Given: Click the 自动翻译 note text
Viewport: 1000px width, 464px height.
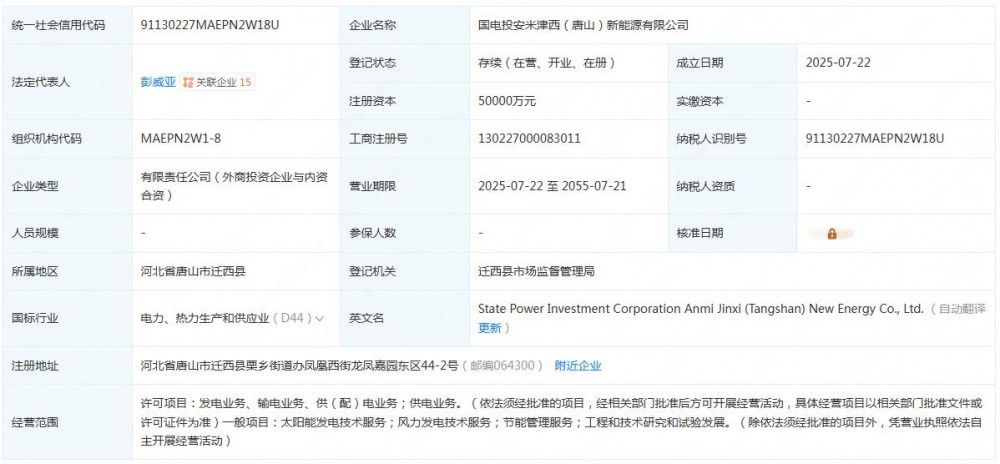Looking at the screenshot, I should coord(963,309).
